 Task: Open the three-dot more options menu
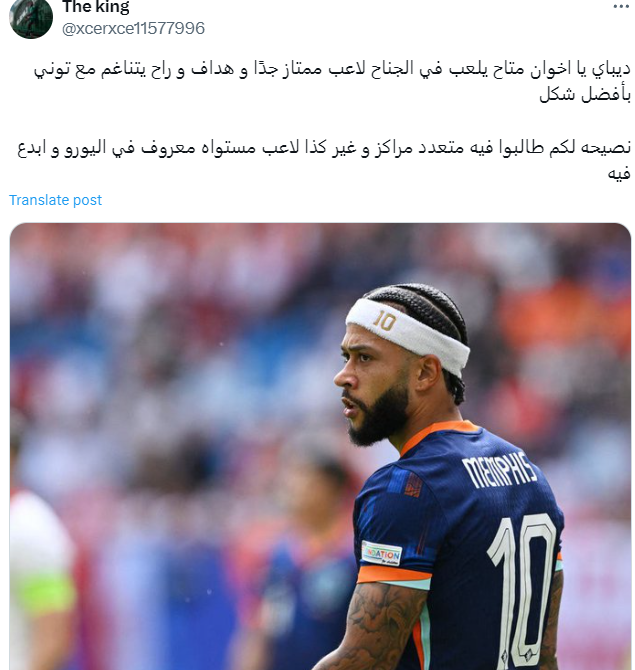click(x=621, y=6)
